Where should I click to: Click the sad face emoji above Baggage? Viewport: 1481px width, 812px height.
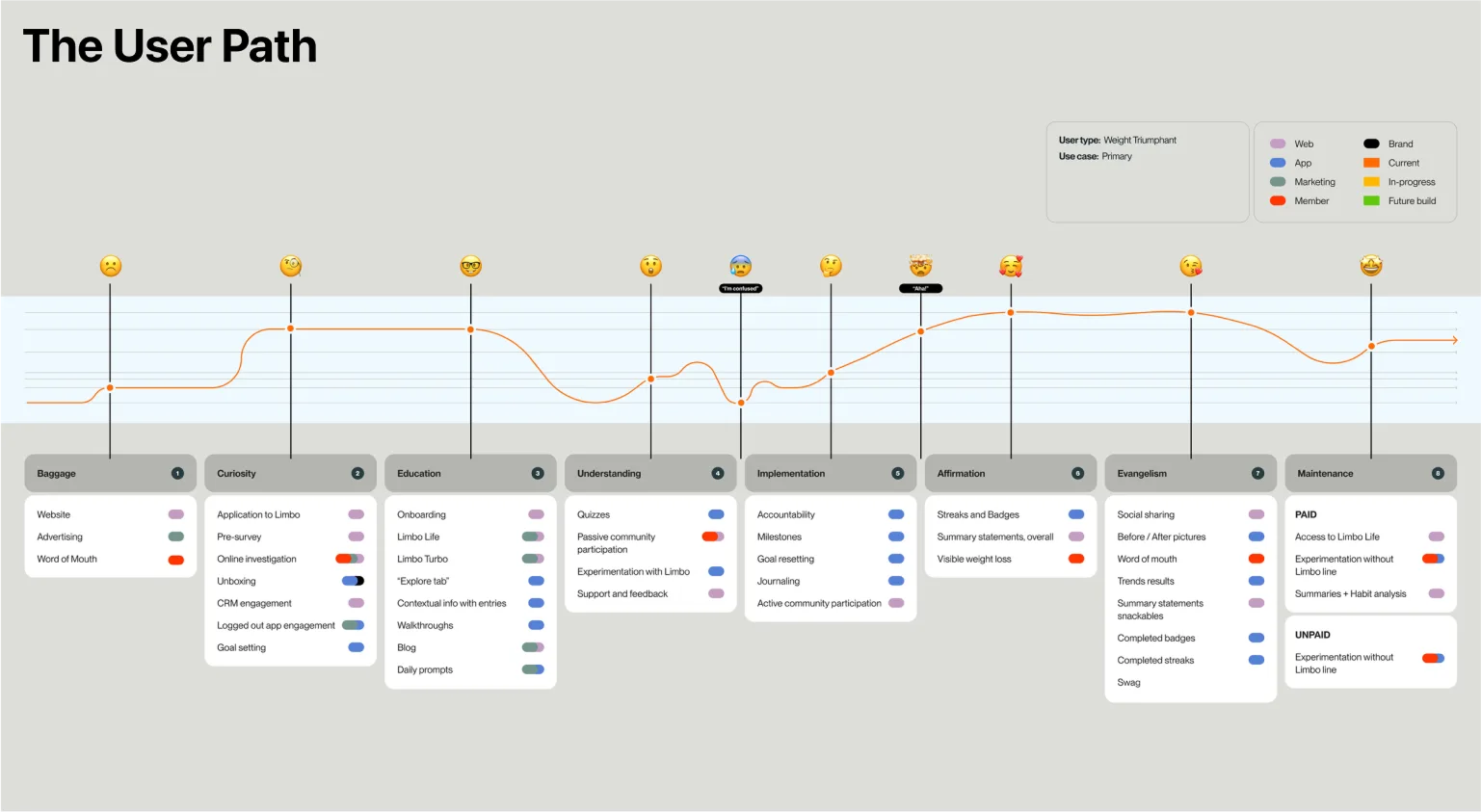[111, 266]
